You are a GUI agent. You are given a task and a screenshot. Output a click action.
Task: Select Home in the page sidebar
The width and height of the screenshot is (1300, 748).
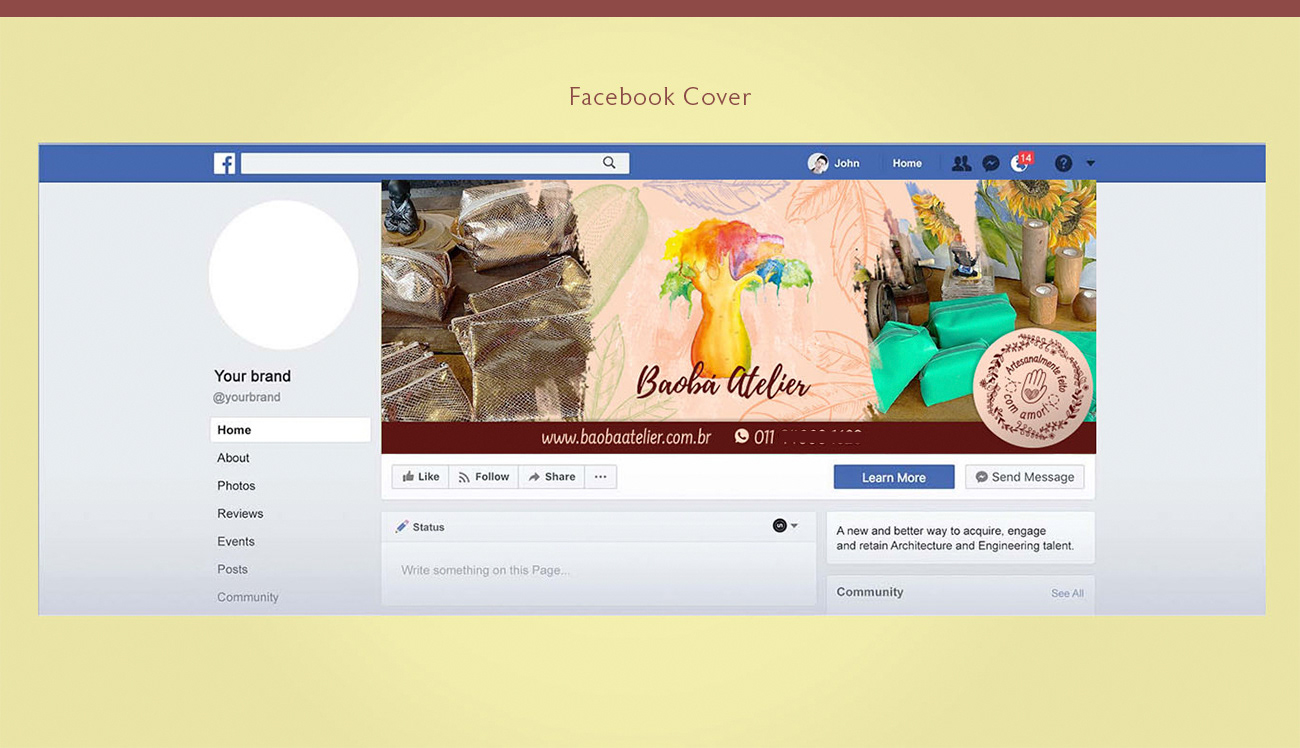(x=290, y=430)
